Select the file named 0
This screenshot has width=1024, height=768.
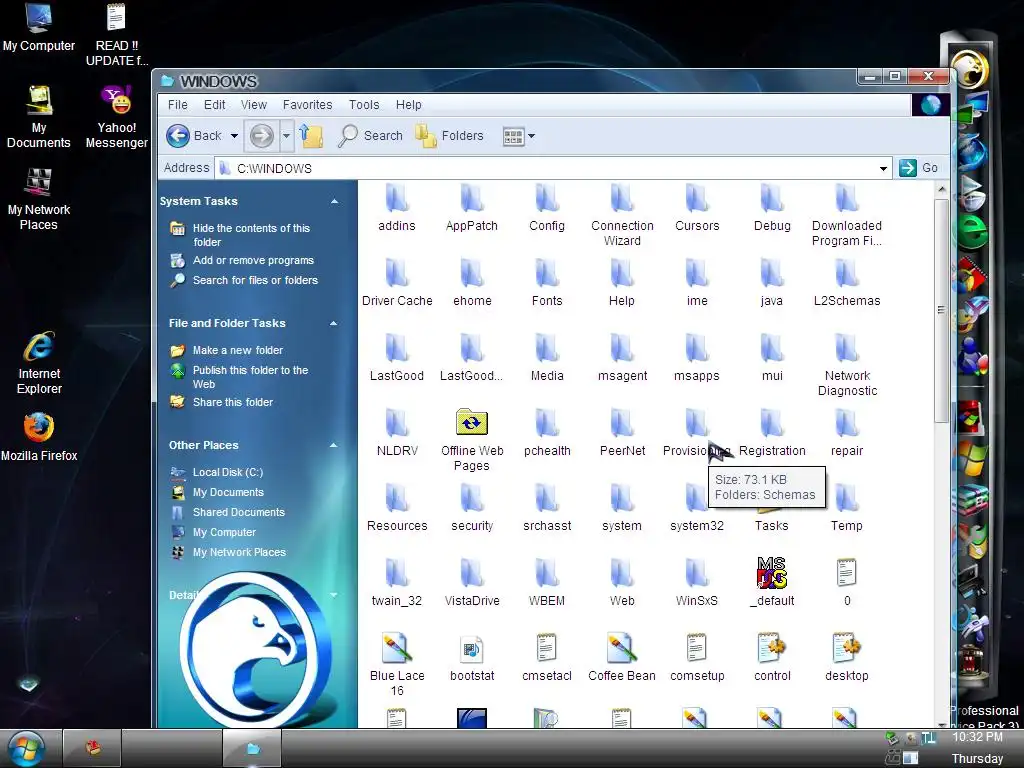coord(846,582)
